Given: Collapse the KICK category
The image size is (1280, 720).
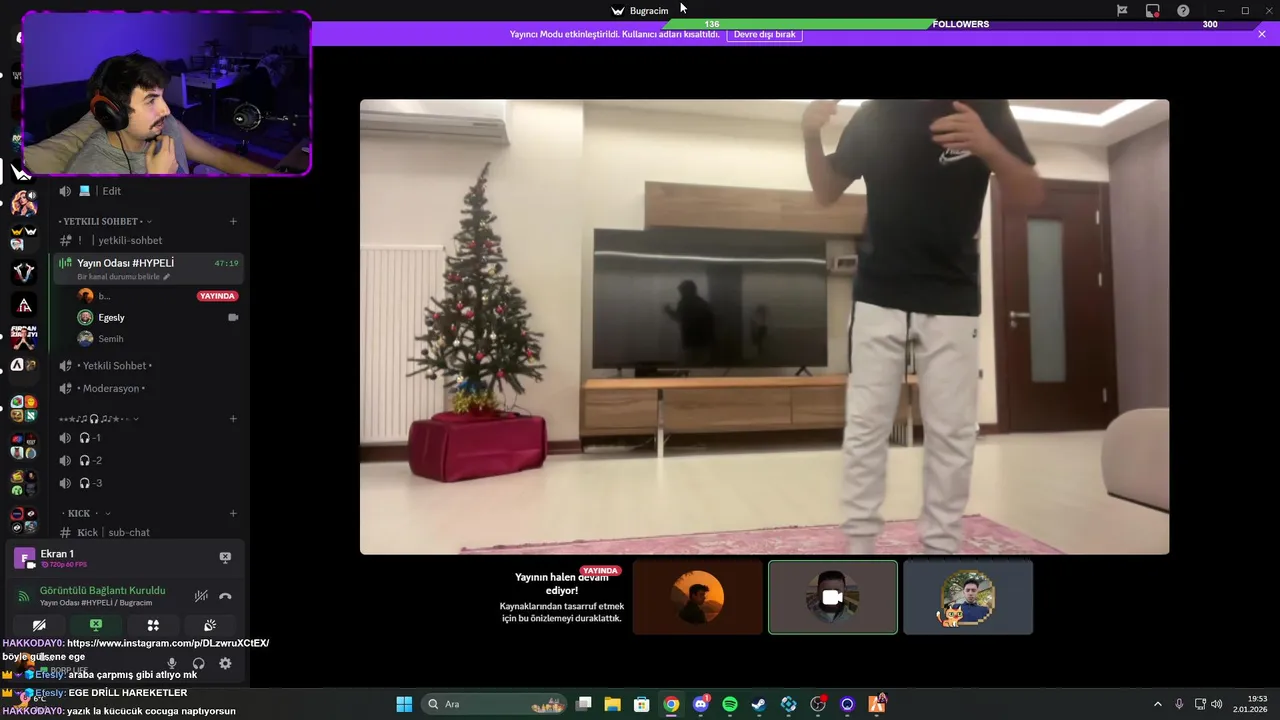Looking at the screenshot, I should [85, 513].
